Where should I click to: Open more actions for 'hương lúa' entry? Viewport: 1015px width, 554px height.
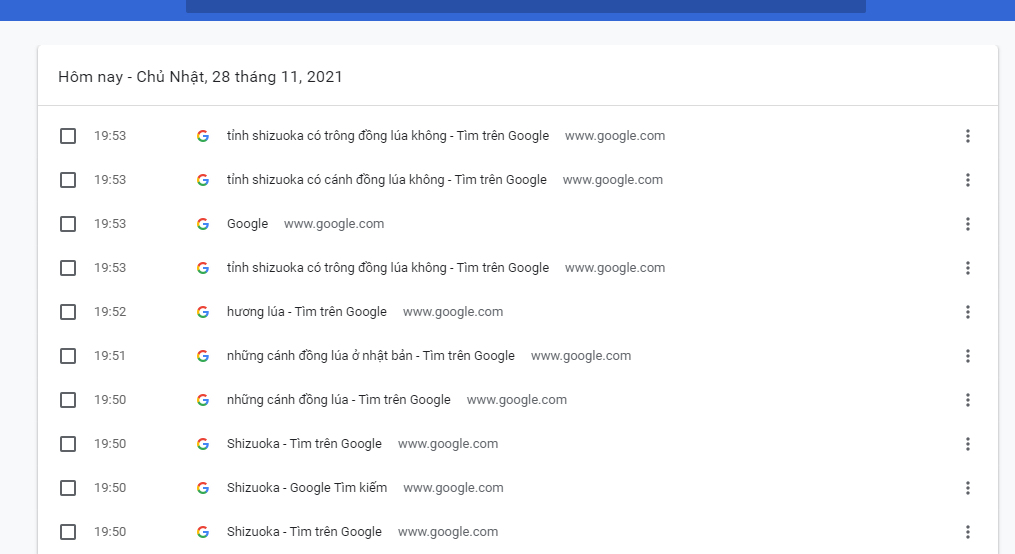click(967, 312)
